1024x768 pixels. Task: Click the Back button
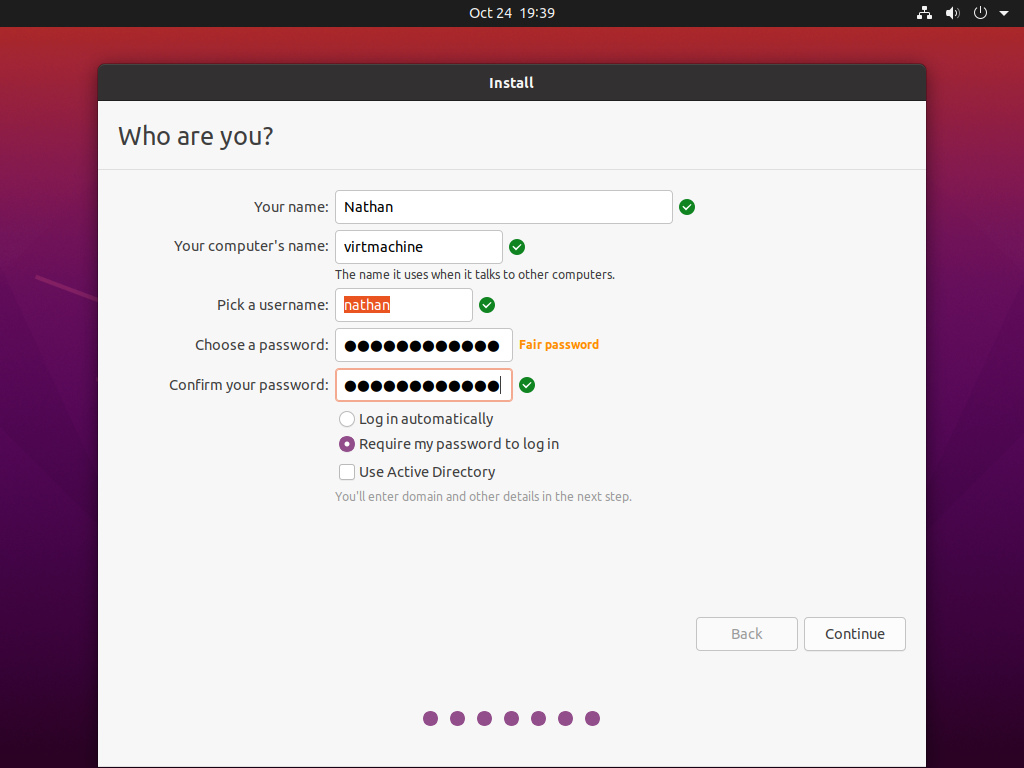[x=746, y=634]
